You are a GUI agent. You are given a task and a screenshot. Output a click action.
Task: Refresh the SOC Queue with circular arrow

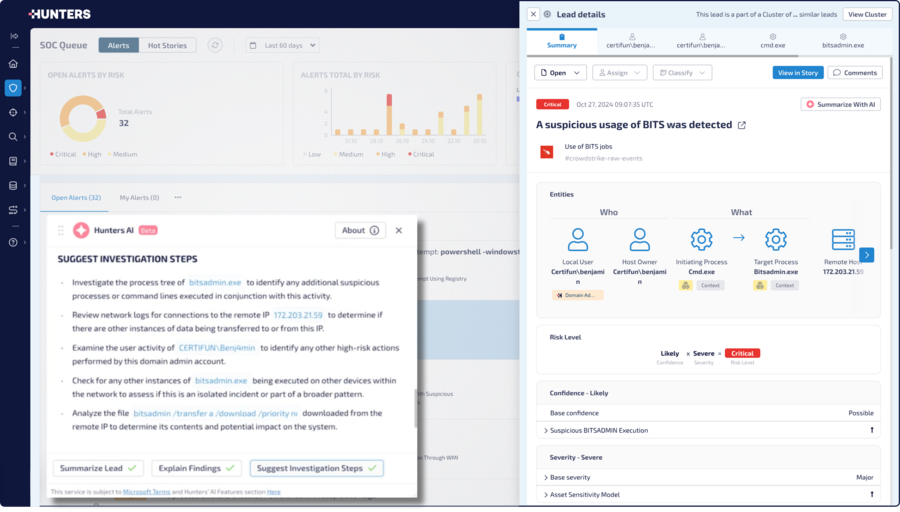pyautogui.click(x=215, y=45)
